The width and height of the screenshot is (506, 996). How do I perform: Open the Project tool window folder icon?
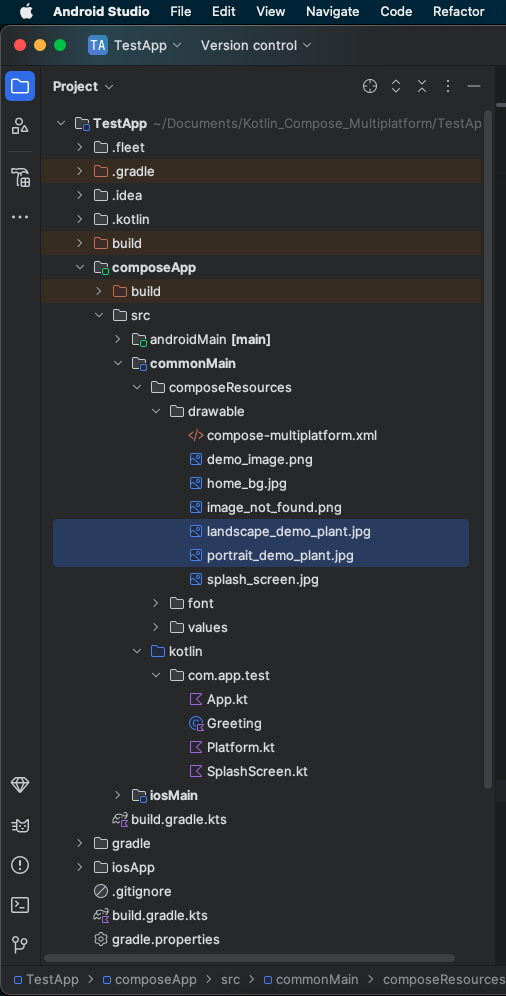(x=20, y=86)
